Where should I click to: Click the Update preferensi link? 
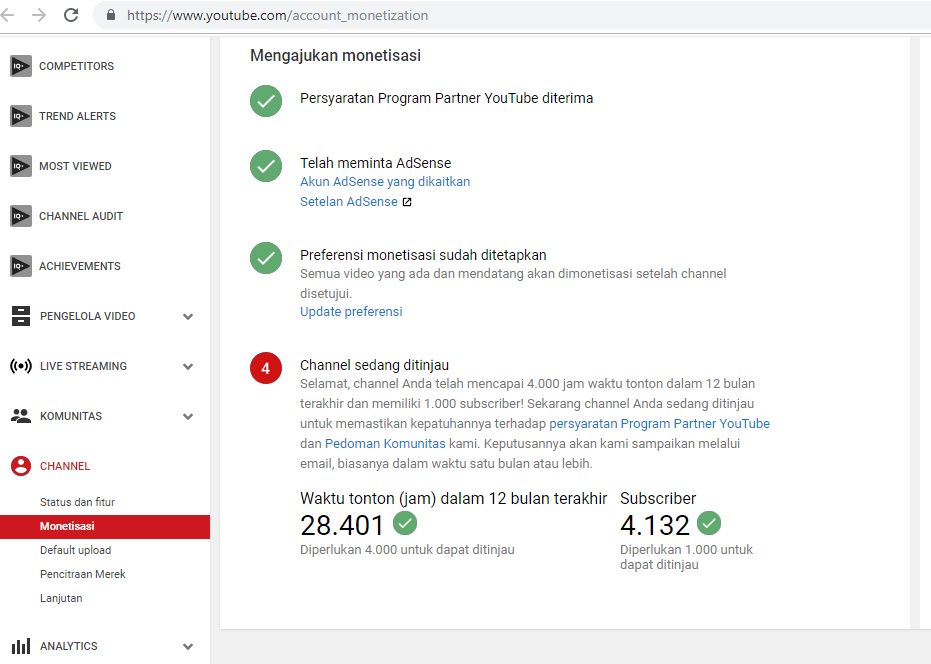351,311
